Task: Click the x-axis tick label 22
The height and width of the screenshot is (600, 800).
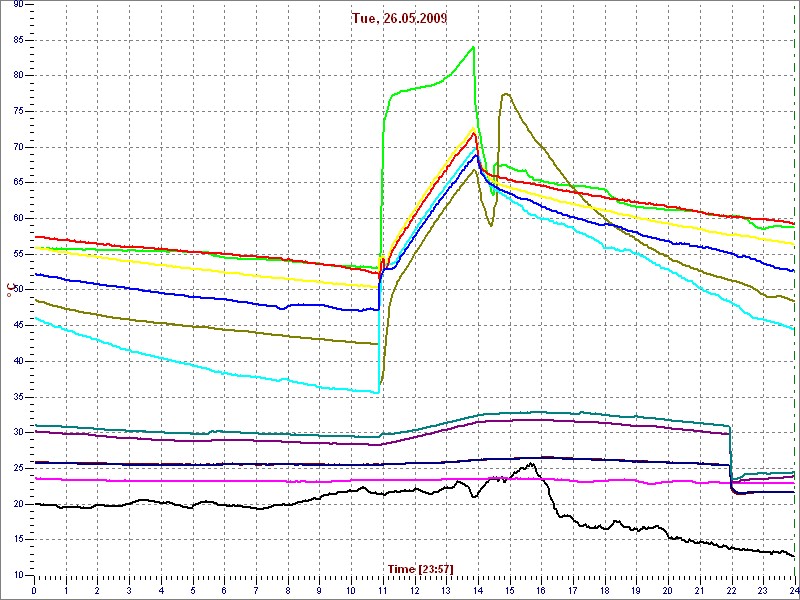Action: coord(730,590)
